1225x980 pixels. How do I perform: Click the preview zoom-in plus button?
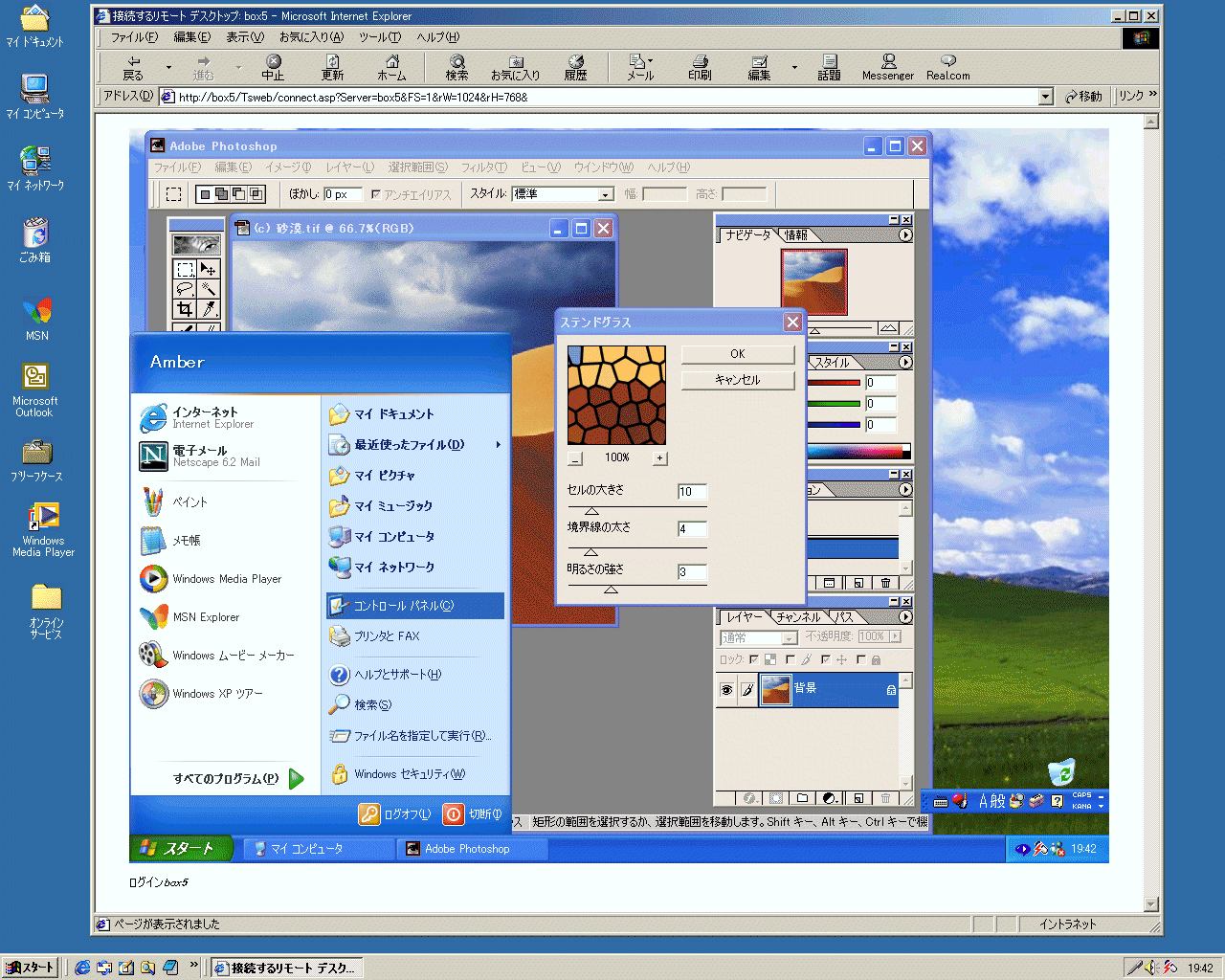point(659,458)
